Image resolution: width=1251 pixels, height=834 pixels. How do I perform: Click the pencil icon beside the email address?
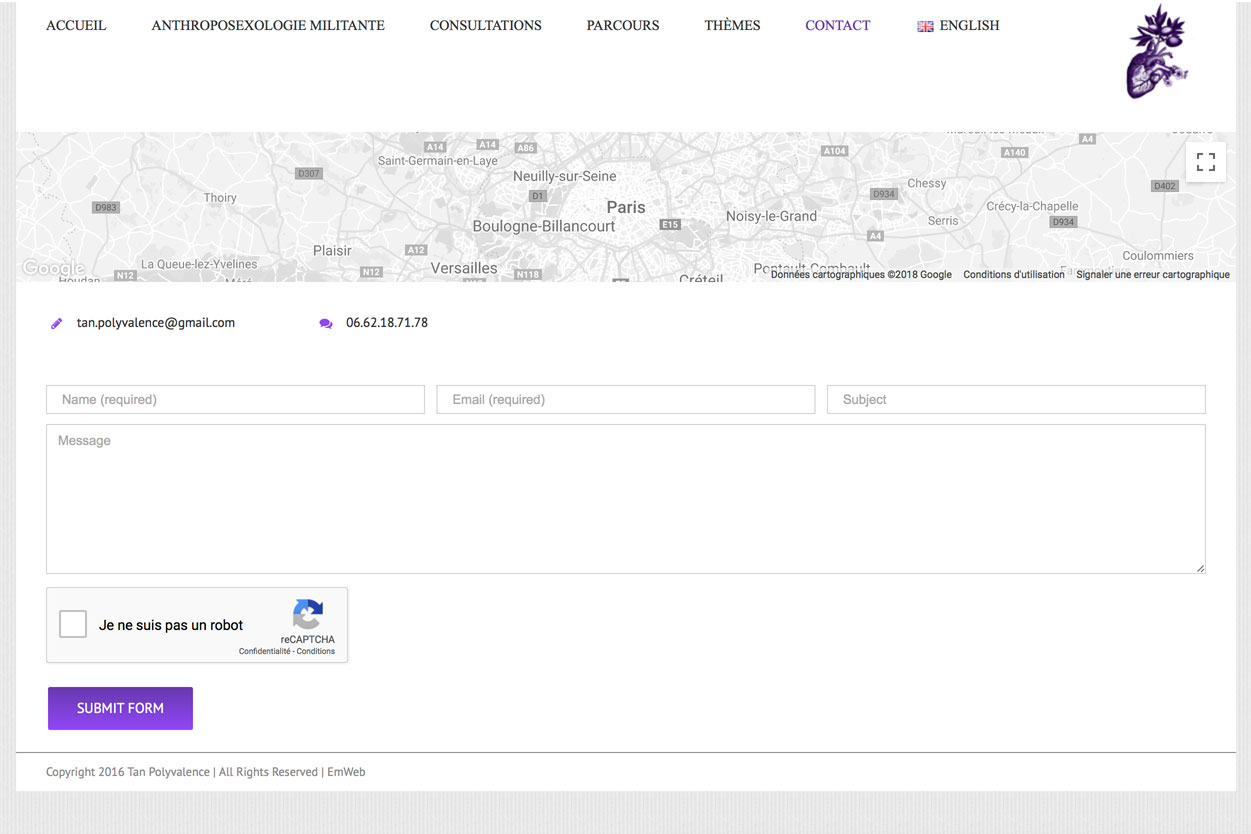click(57, 323)
